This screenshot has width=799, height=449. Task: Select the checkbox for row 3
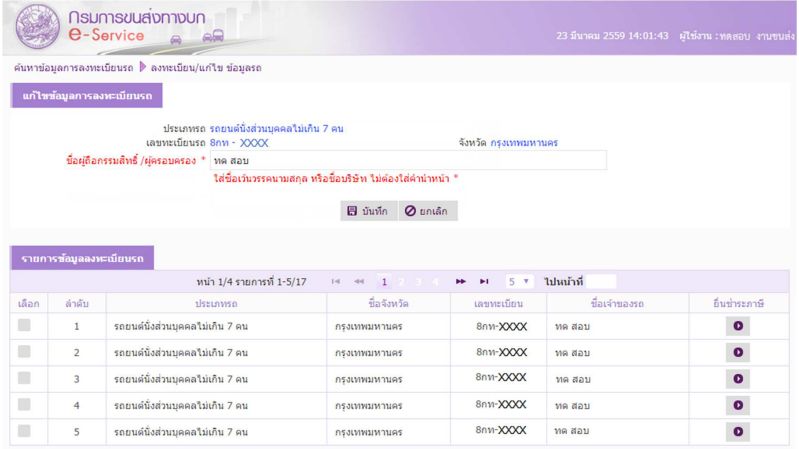pos(25,379)
